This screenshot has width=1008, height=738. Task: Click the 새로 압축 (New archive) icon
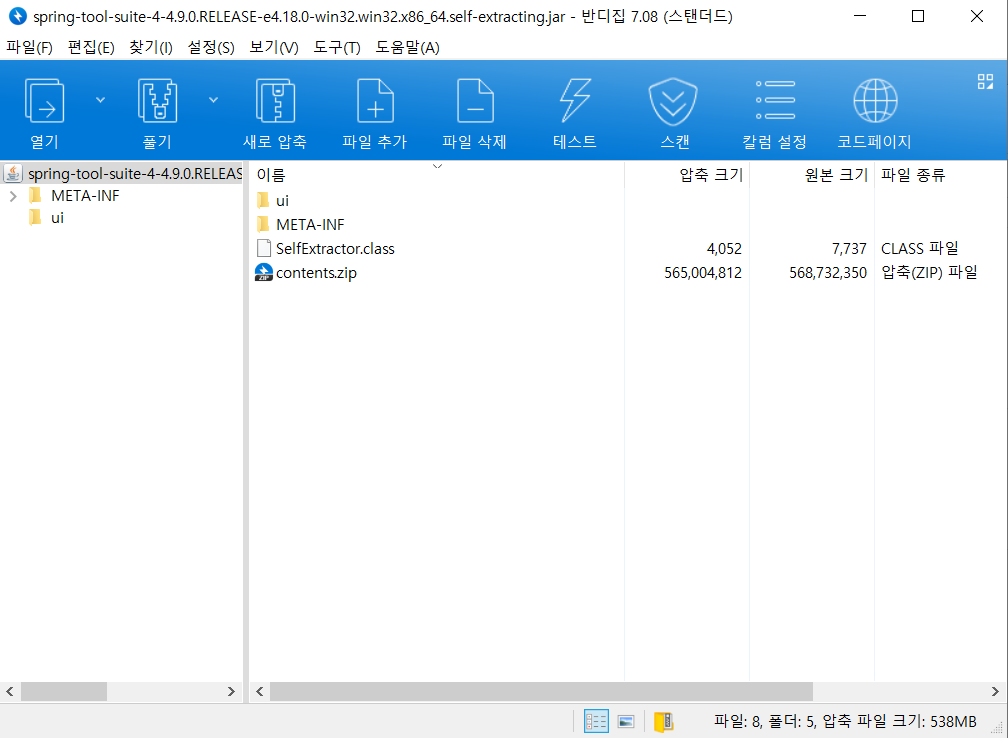(x=275, y=101)
